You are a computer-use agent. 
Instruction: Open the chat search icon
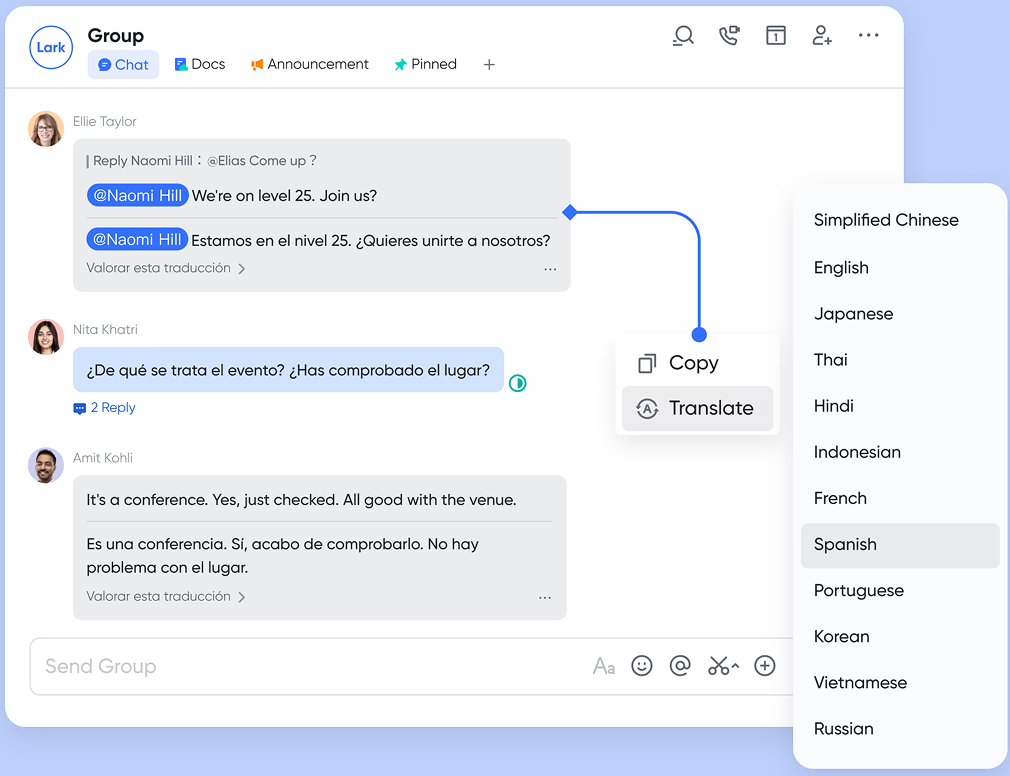tap(683, 36)
